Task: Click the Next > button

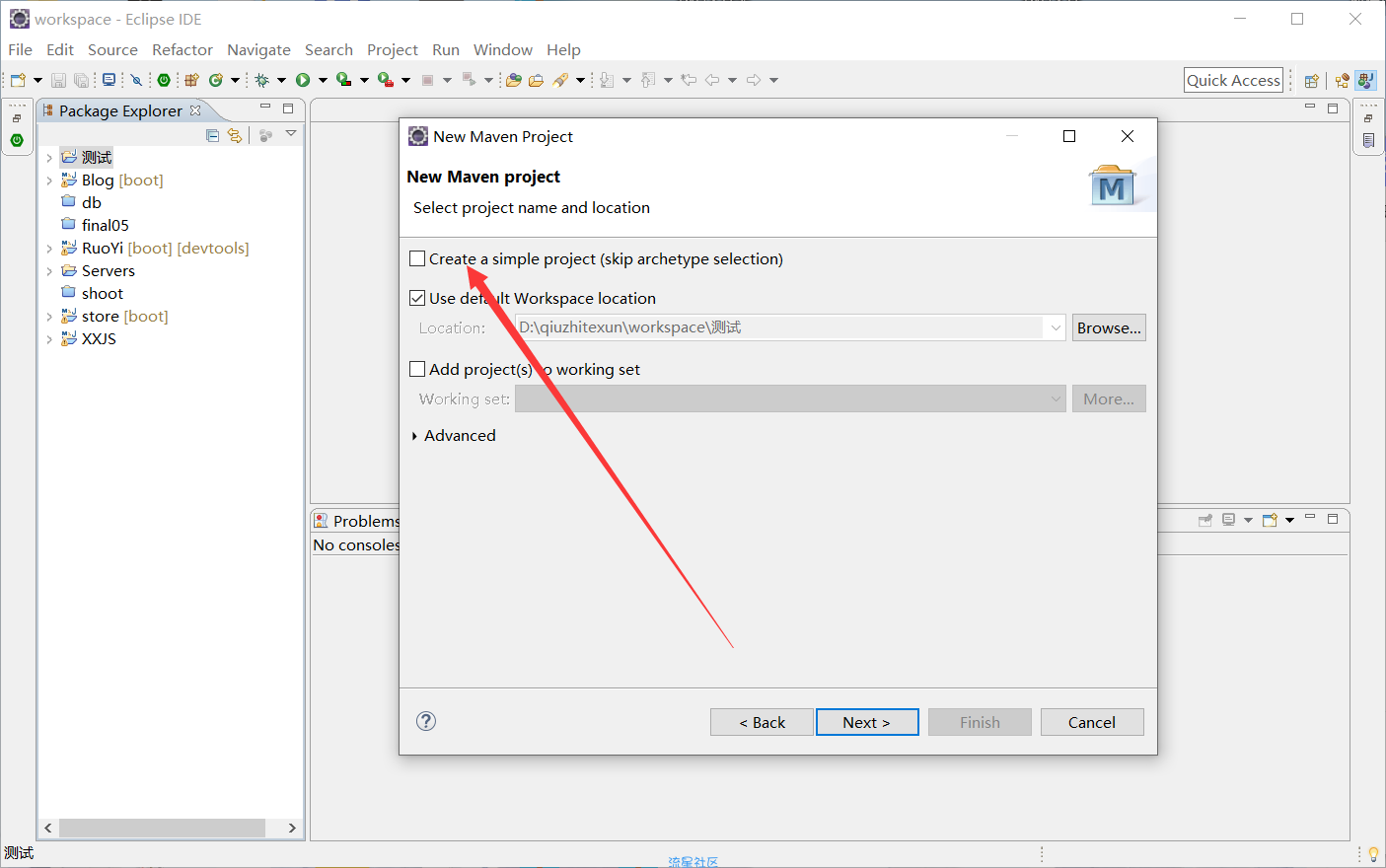Action: coord(867,722)
